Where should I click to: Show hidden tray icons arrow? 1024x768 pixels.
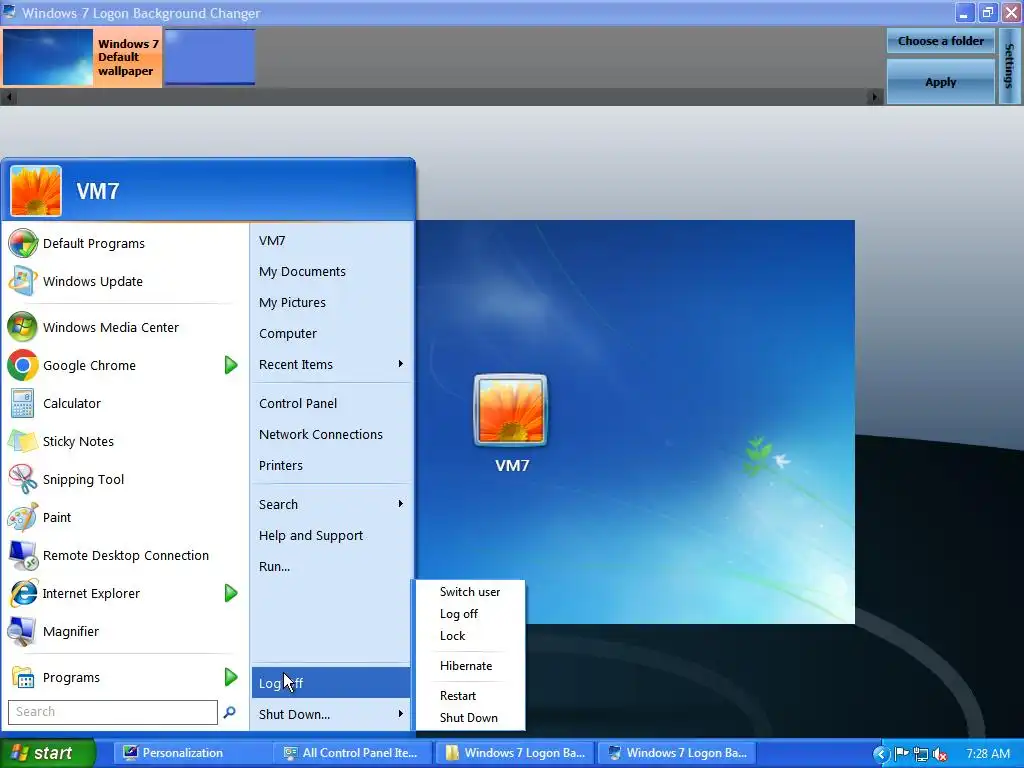coord(881,754)
